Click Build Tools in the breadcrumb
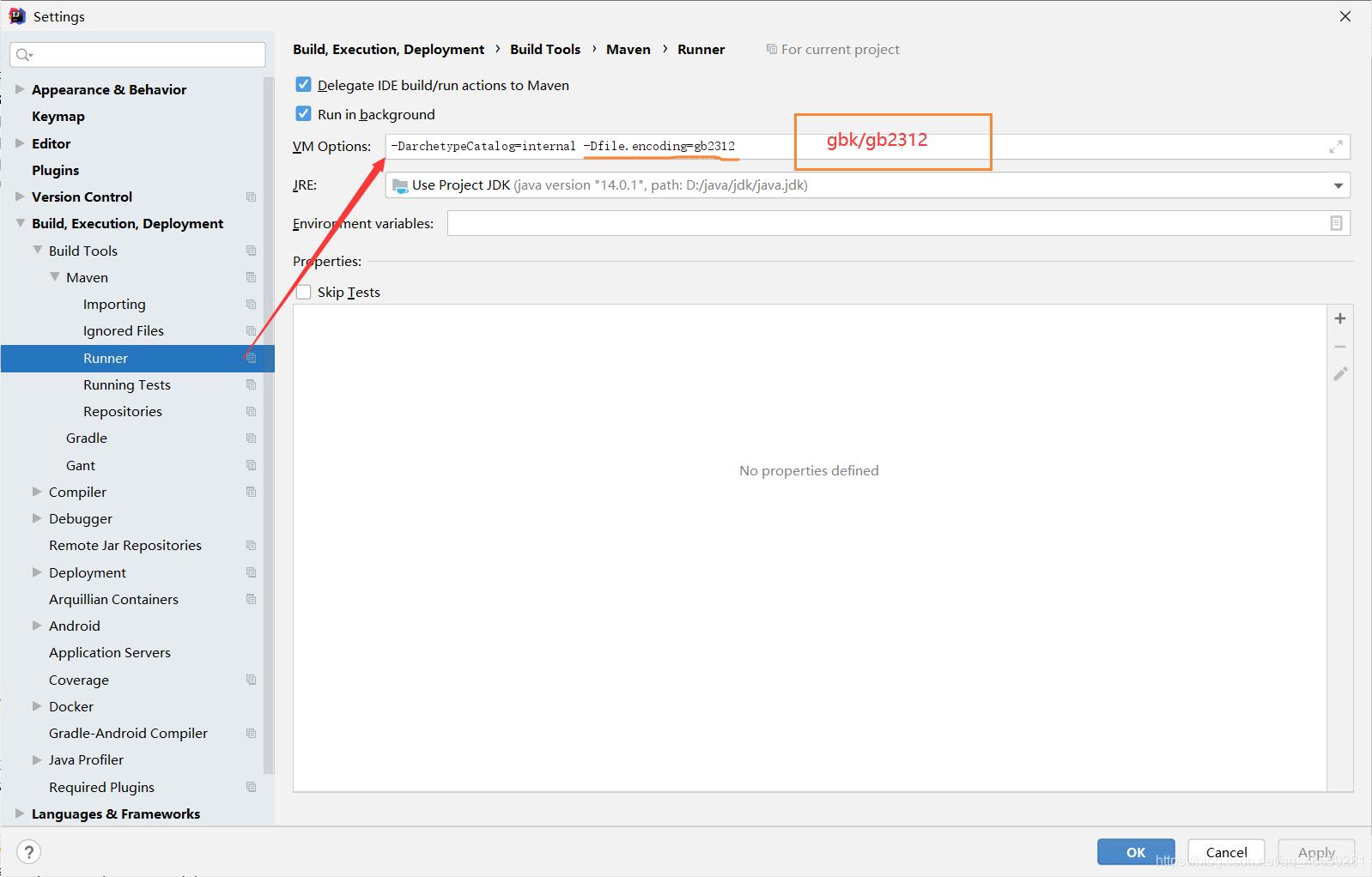The height and width of the screenshot is (877, 1372). pos(545,50)
